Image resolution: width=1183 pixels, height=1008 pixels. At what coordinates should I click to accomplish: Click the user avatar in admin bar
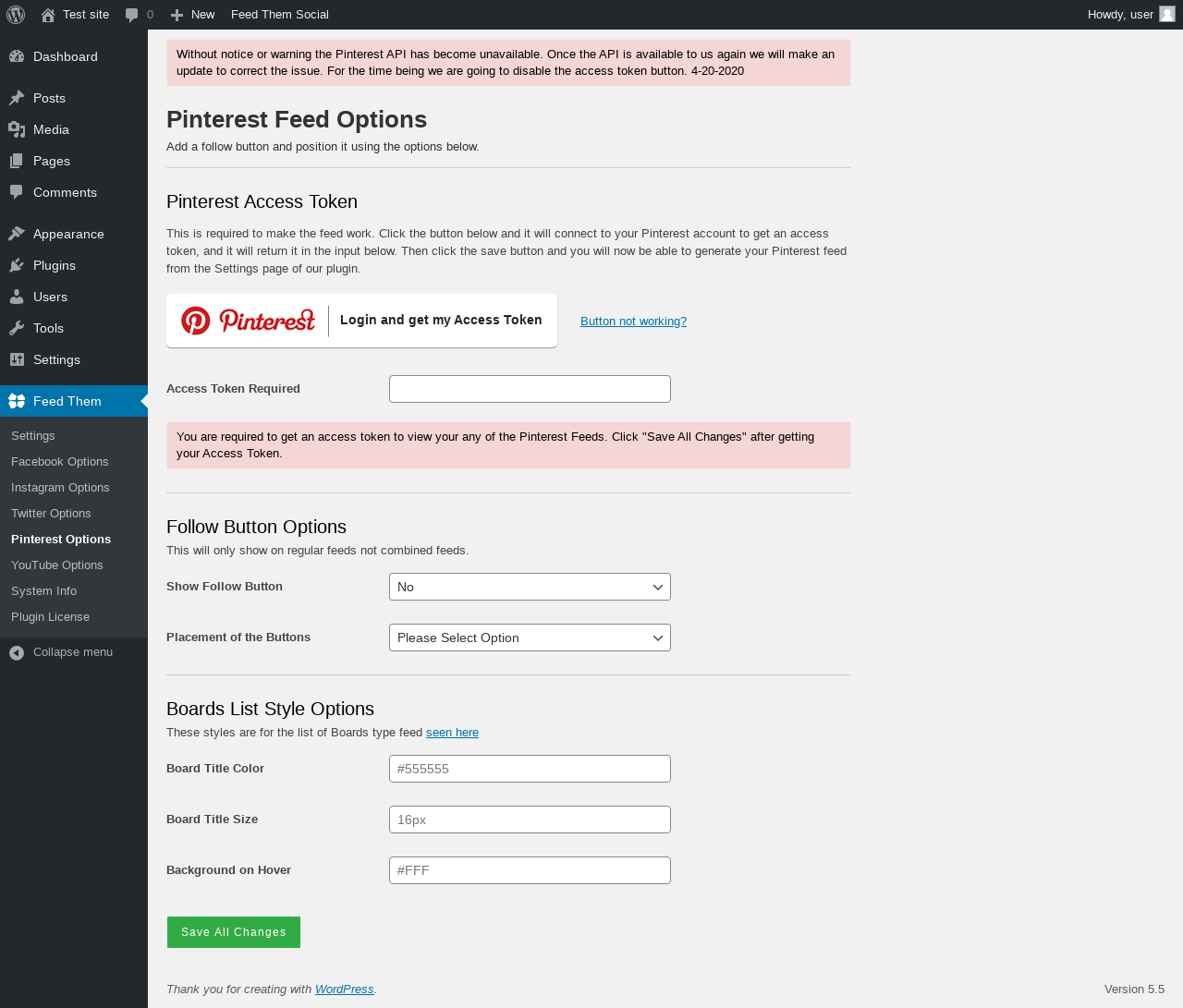pos(1167,15)
